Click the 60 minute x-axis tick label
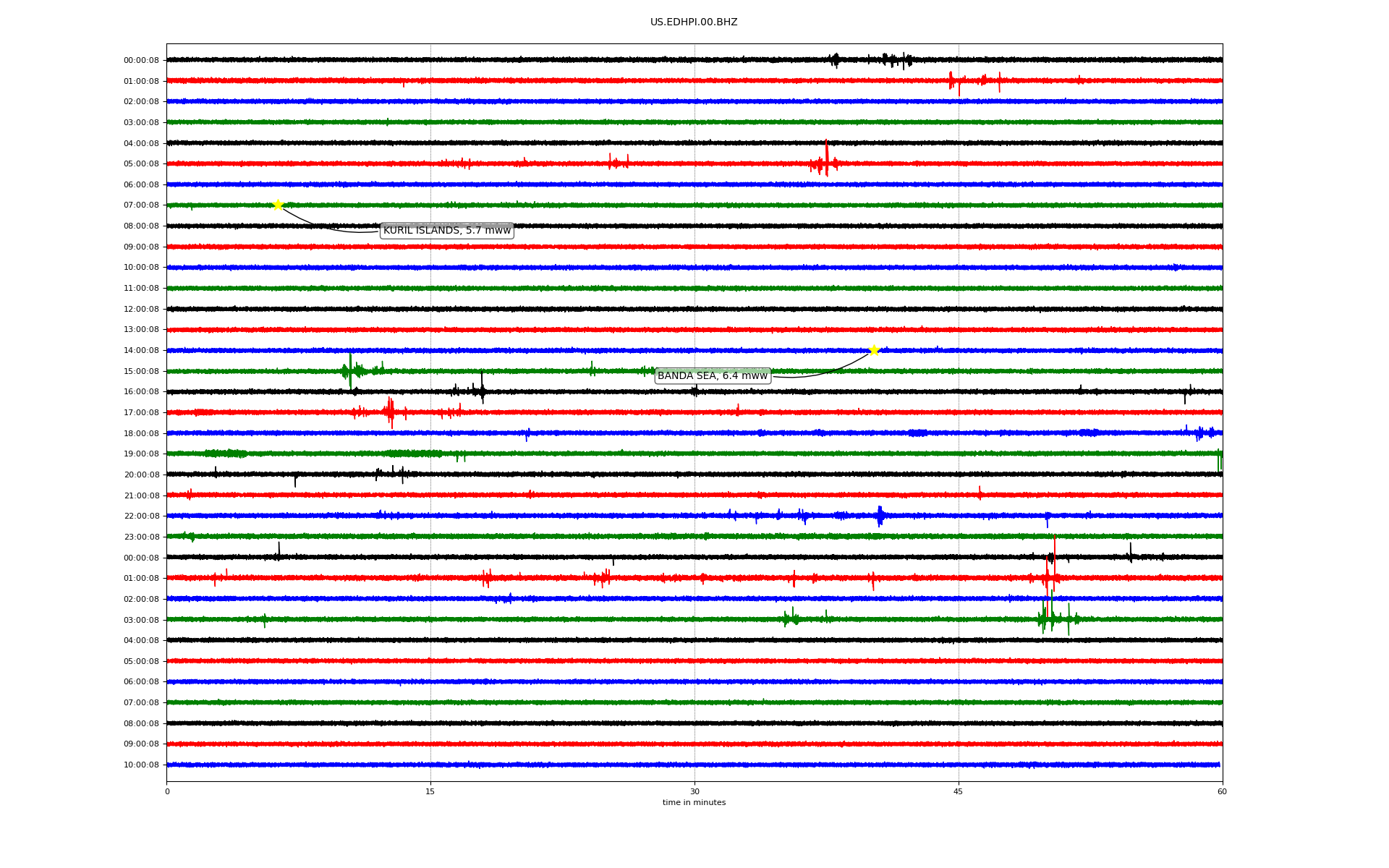 click(1222, 791)
